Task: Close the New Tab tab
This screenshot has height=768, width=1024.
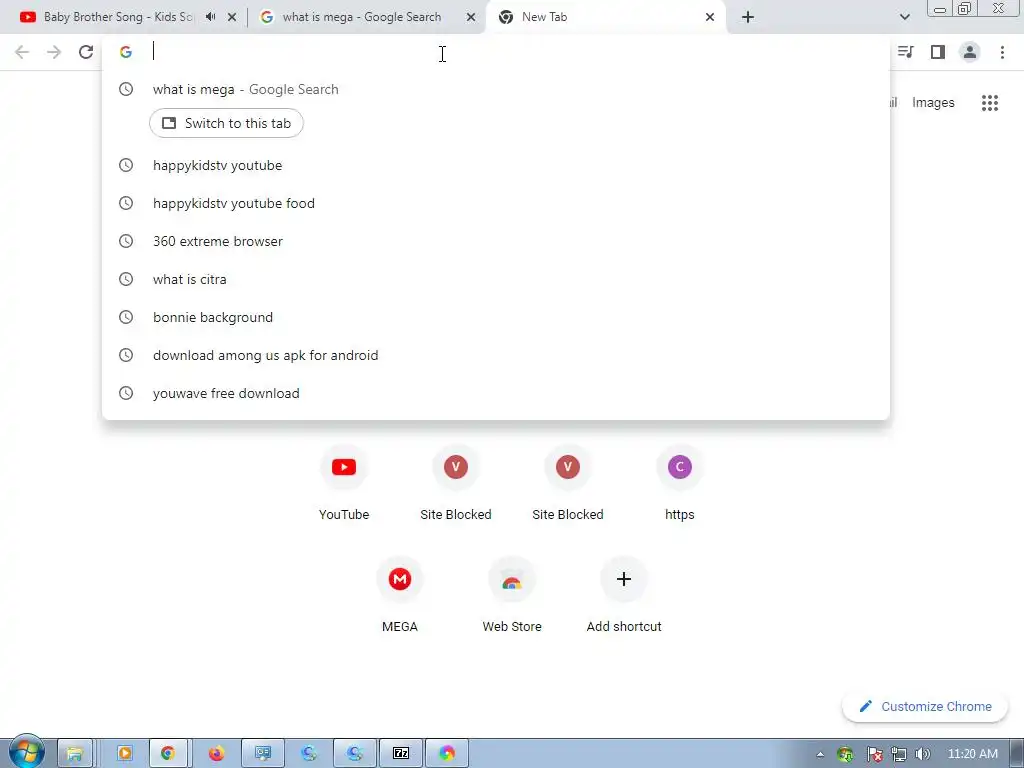Action: tap(710, 18)
